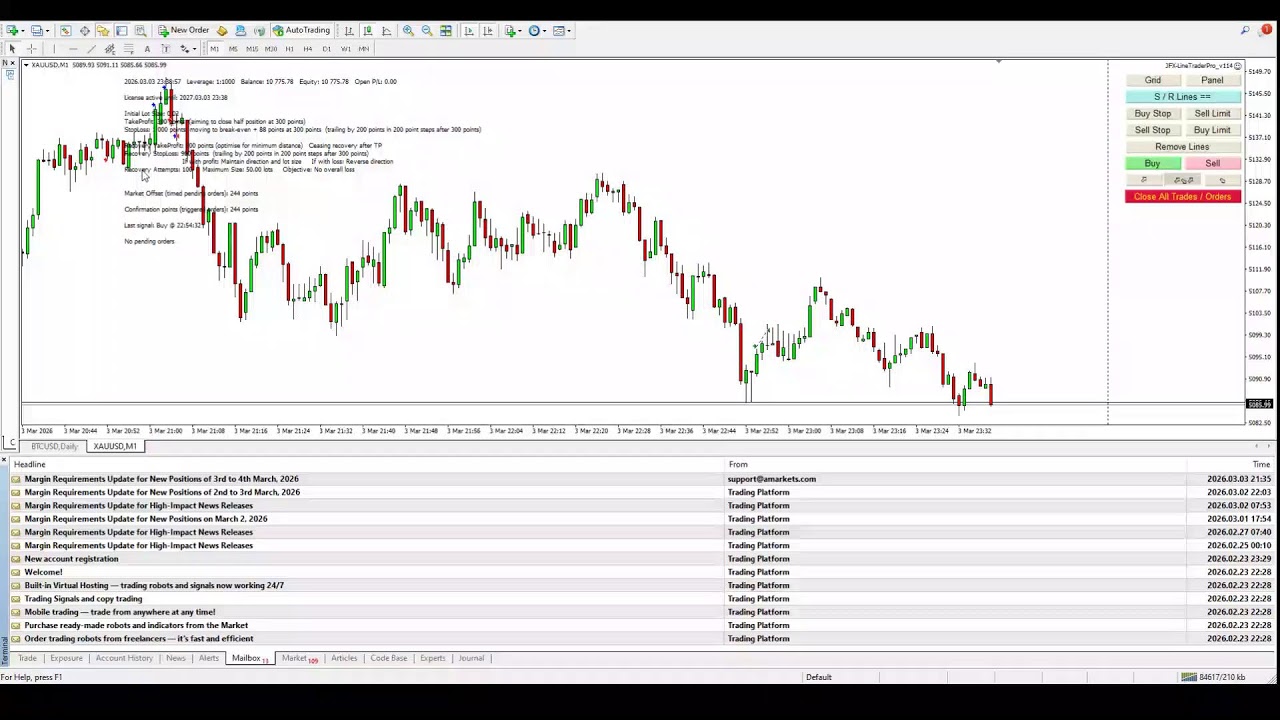Select the crosshair tool
This screenshot has width=1280, height=720.
pyautogui.click(x=31, y=49)
